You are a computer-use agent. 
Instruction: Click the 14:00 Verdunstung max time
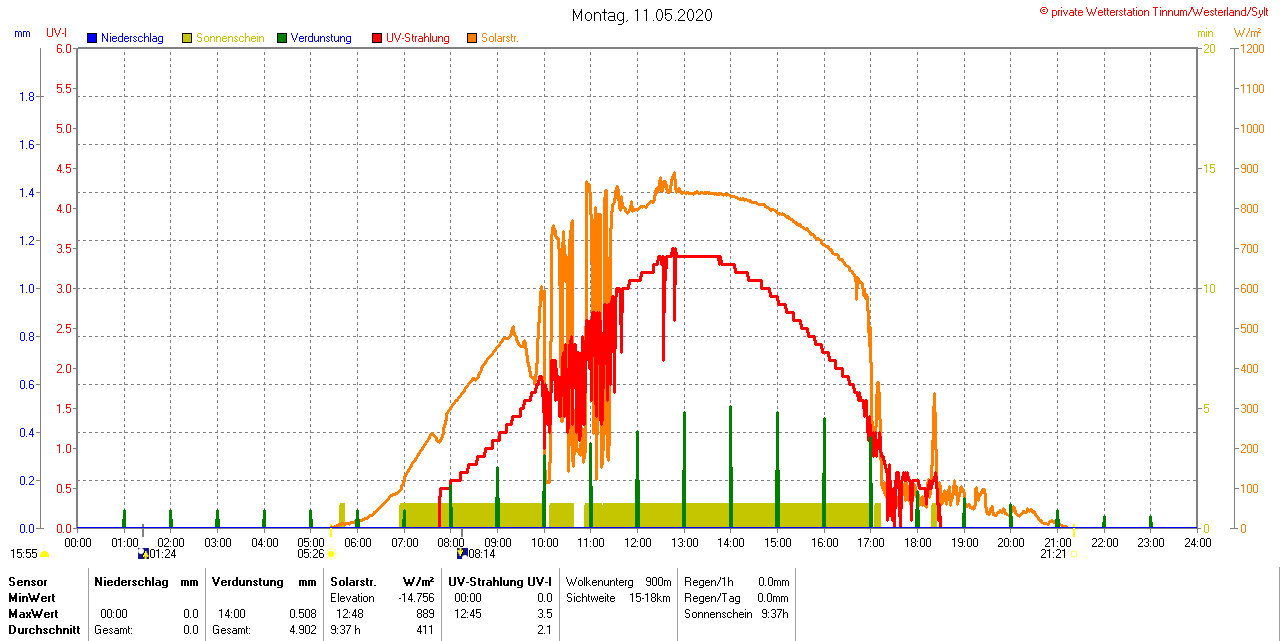coord(232,613)
